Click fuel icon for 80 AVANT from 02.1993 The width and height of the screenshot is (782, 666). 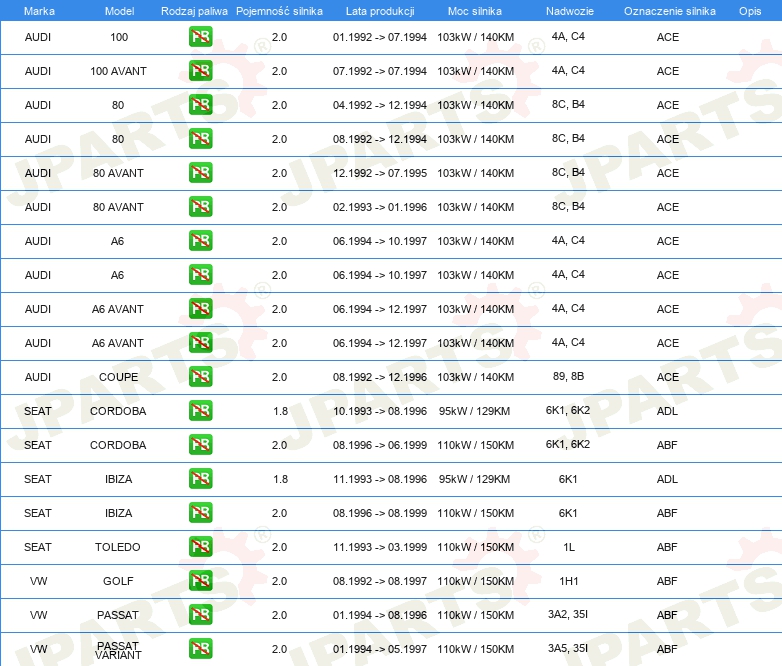(x=200, y=207)
